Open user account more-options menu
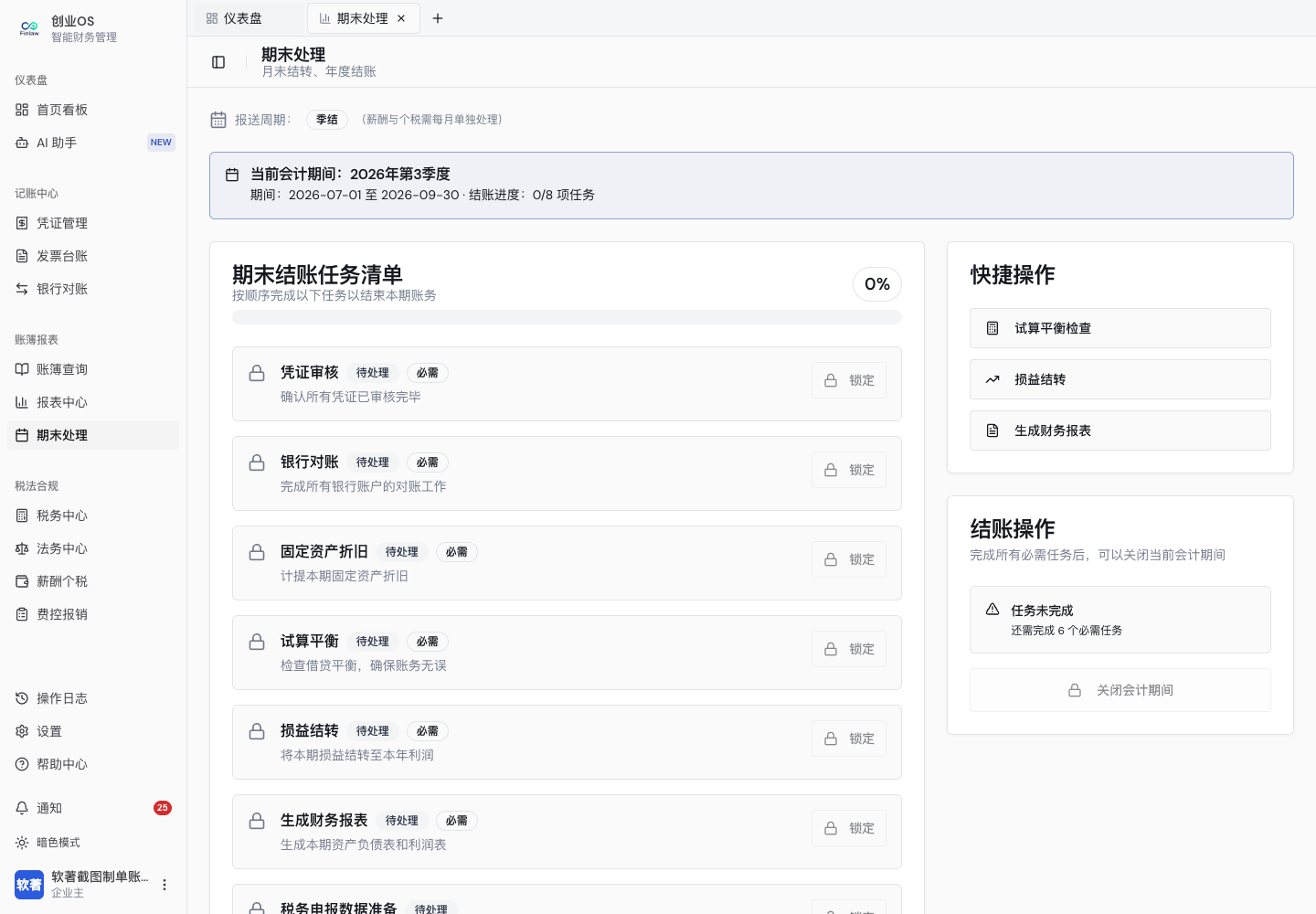This screenshot has height=914, width=1316. click(164, 885)
